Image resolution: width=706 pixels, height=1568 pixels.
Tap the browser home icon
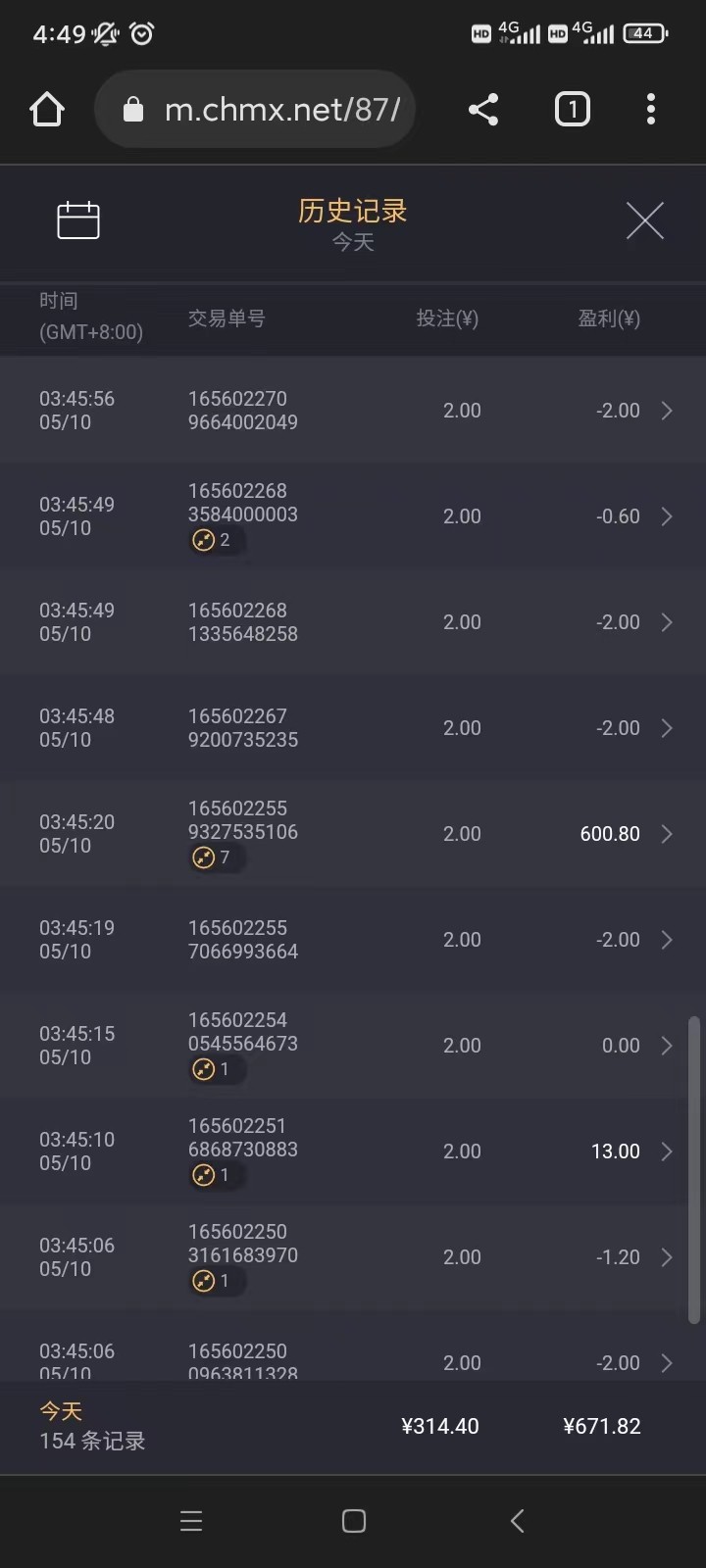point(47,110)
